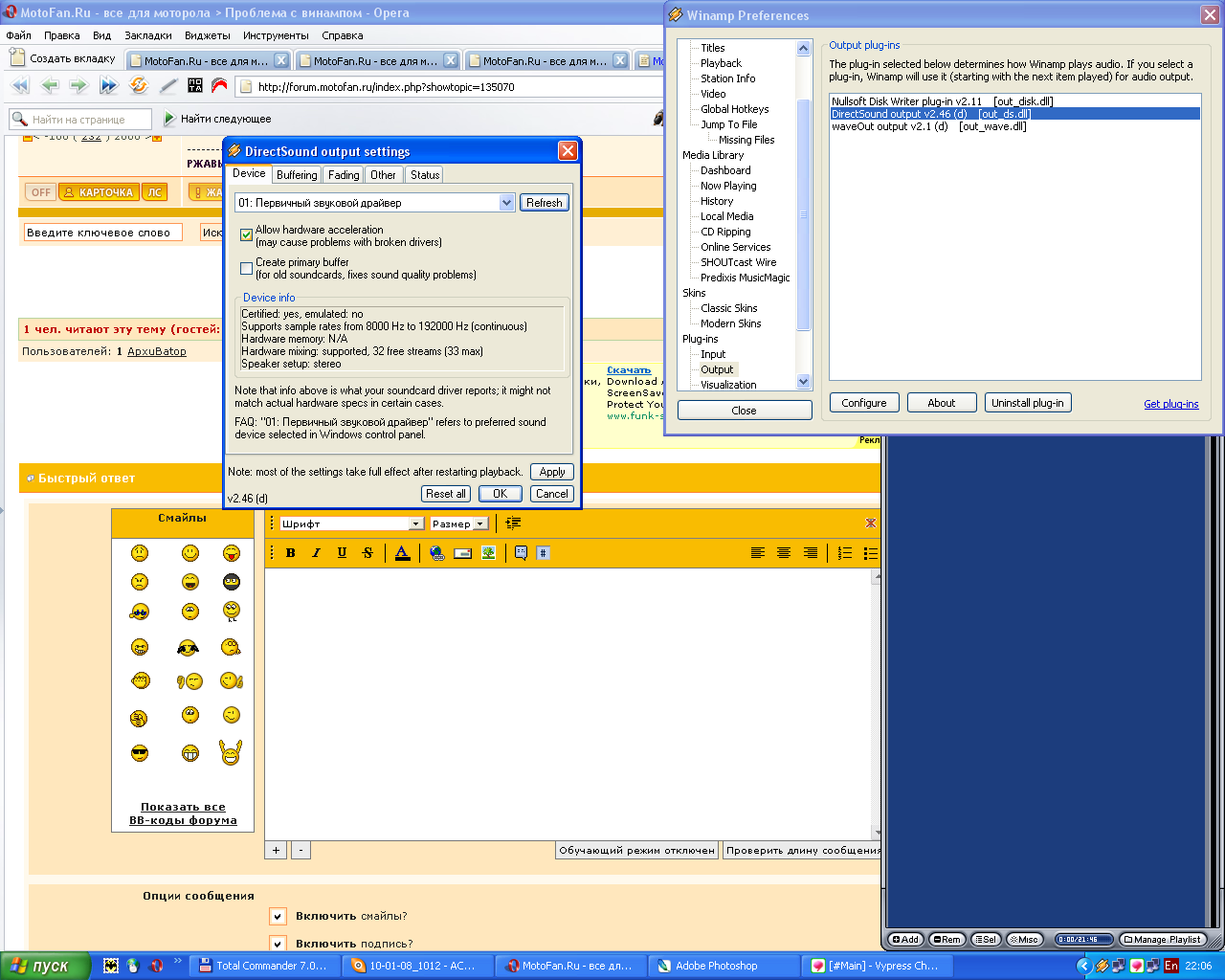Toggle Включить подпись checkbox
Screen dimensions: 1225x980
pos(278,944)
